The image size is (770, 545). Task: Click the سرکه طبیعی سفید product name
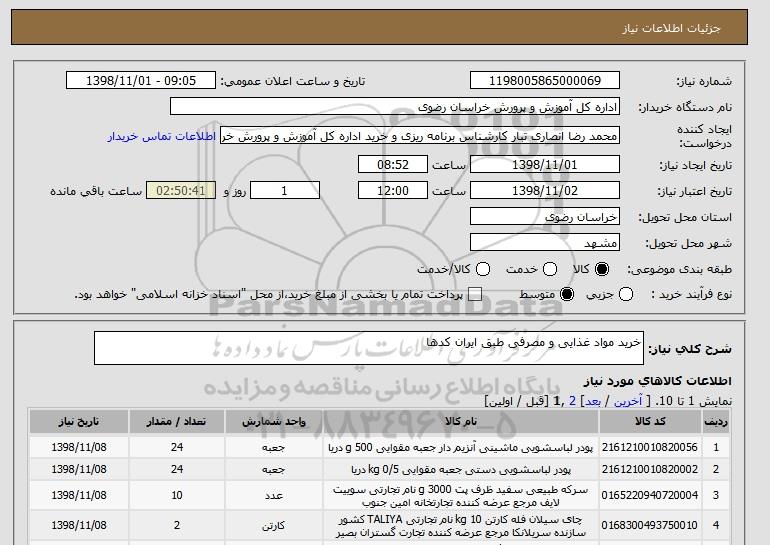[x=461, y=496]
